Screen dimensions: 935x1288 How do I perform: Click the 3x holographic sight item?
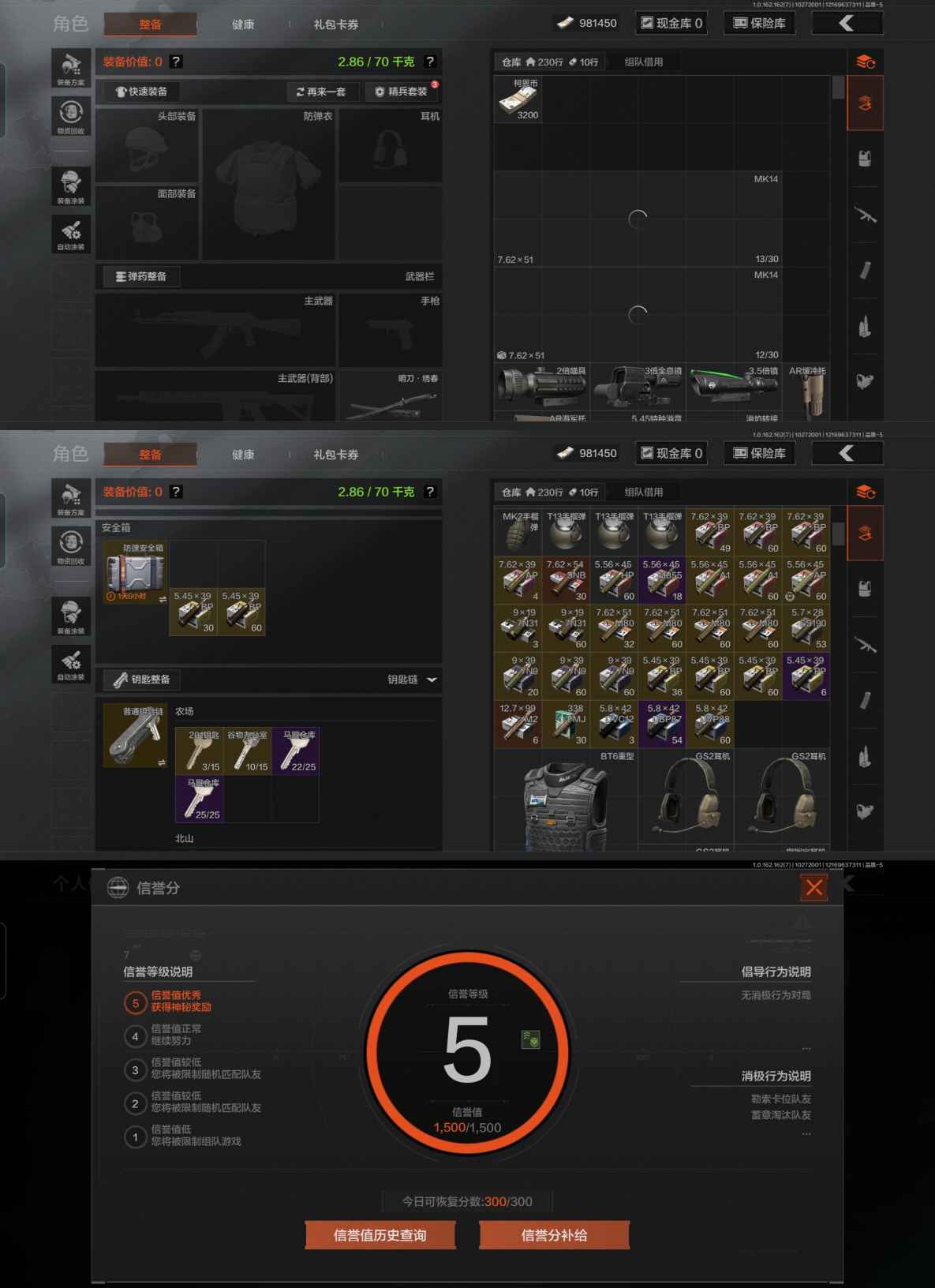[637, 386]
